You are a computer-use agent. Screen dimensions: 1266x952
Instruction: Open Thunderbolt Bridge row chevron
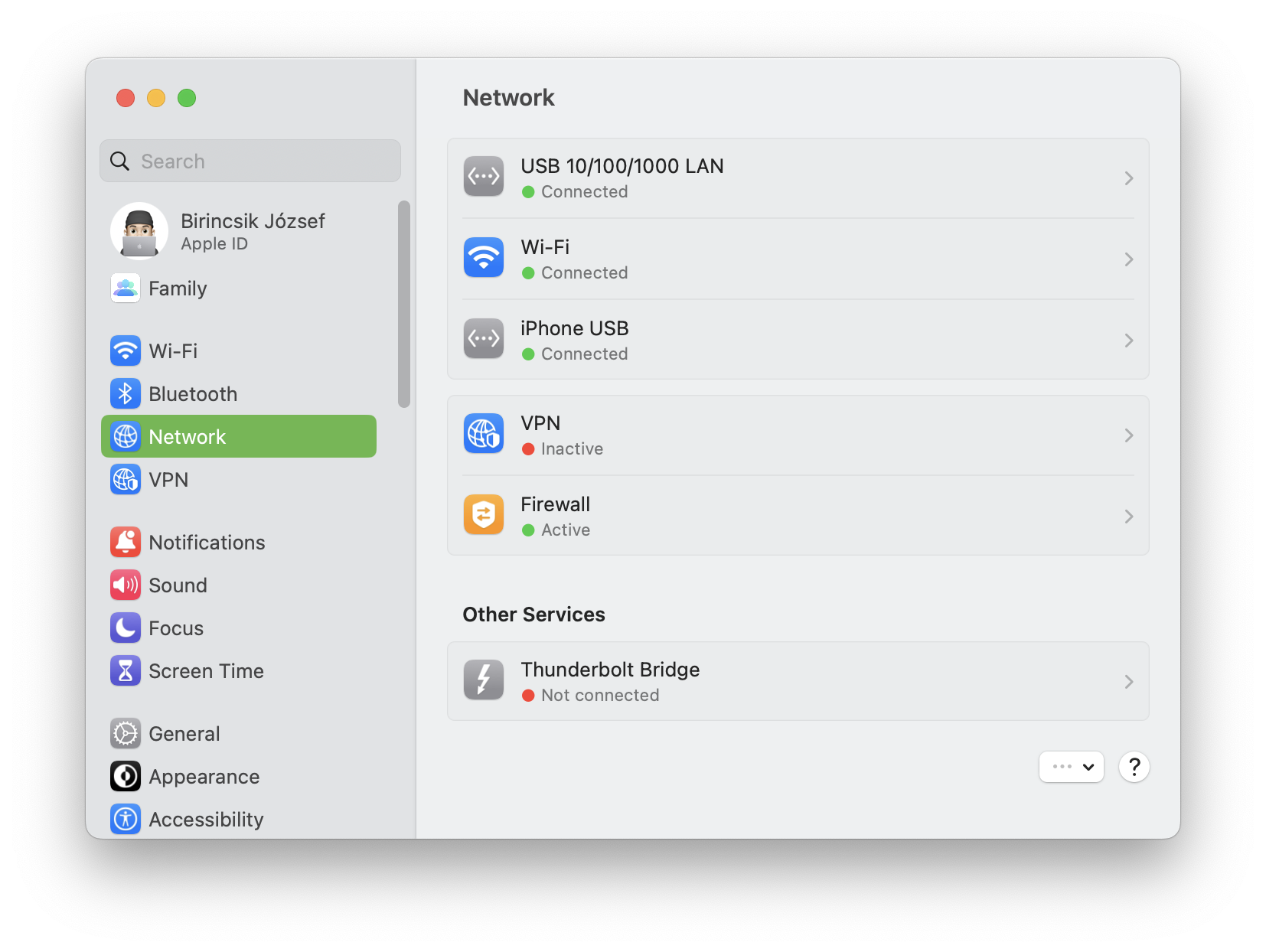[x=1129, y=682]
